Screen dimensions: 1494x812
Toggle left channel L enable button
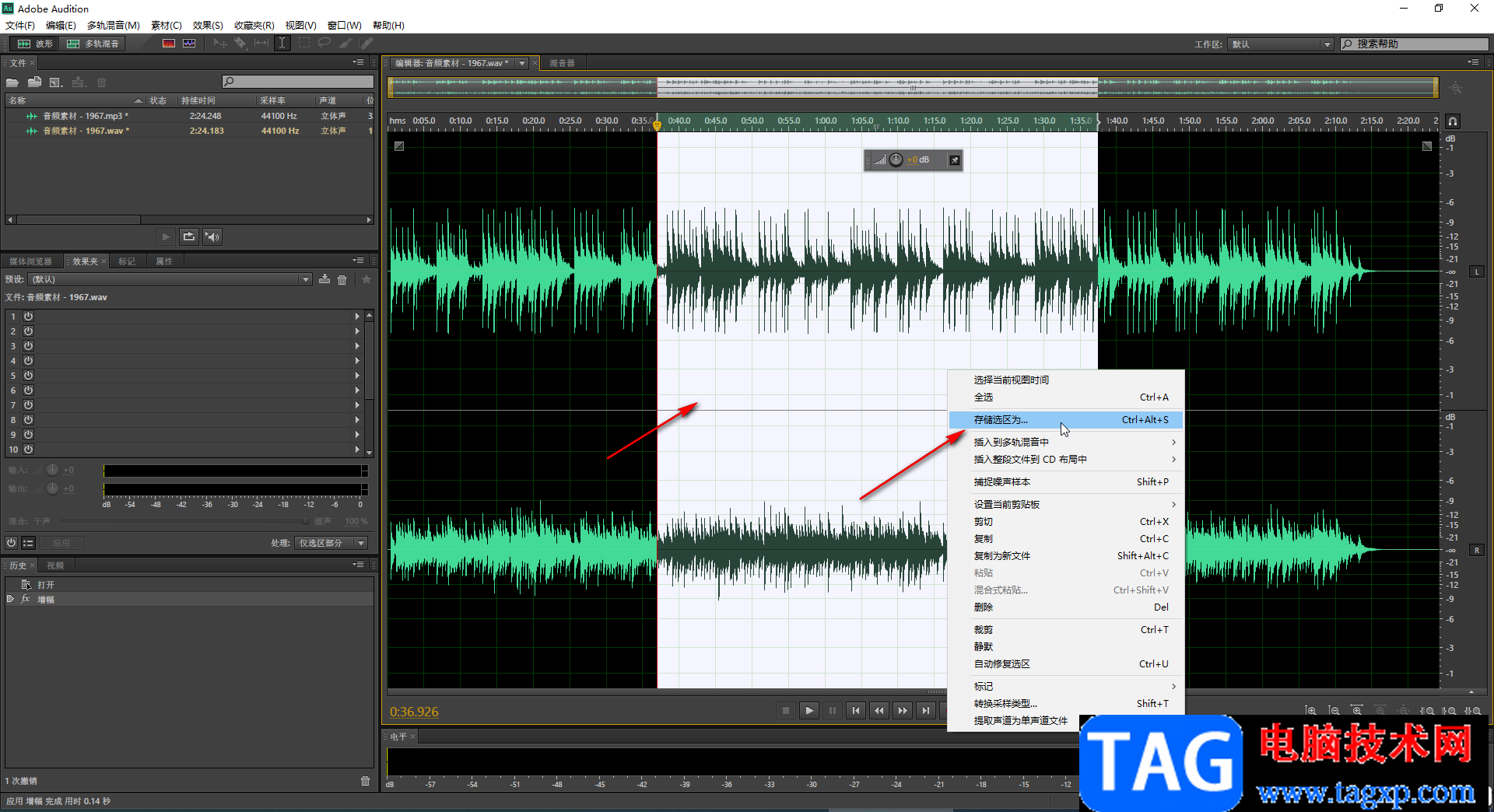pyautogui.click(x=1477, y=271)
